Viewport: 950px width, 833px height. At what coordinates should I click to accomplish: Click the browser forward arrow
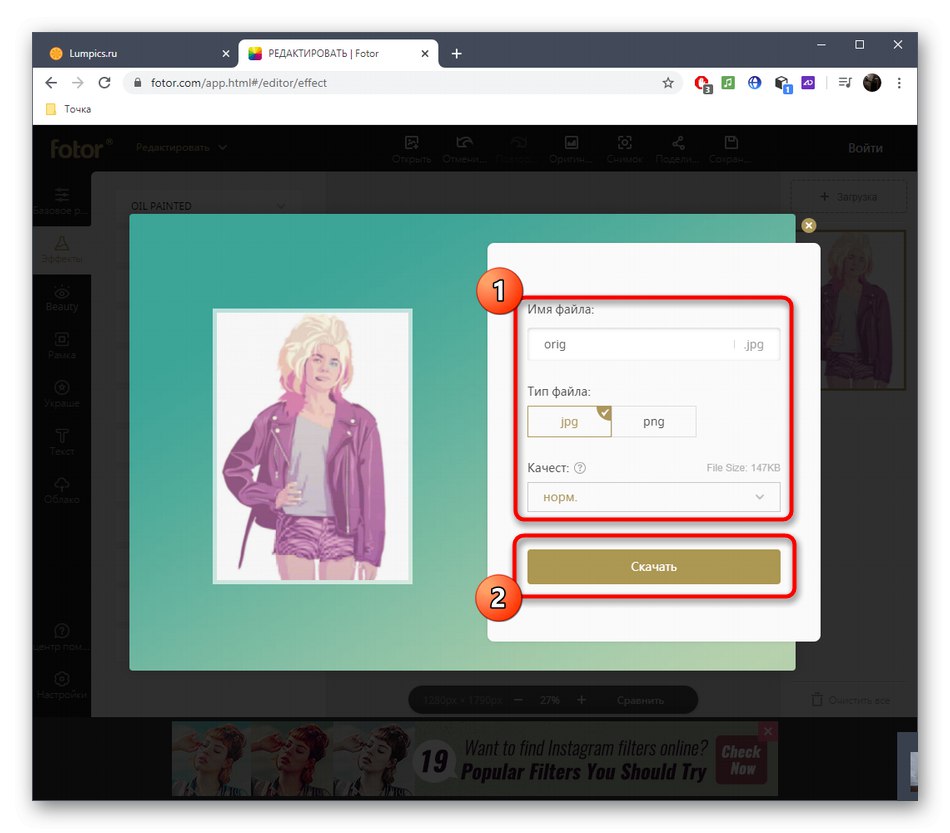tap(78, 83)
